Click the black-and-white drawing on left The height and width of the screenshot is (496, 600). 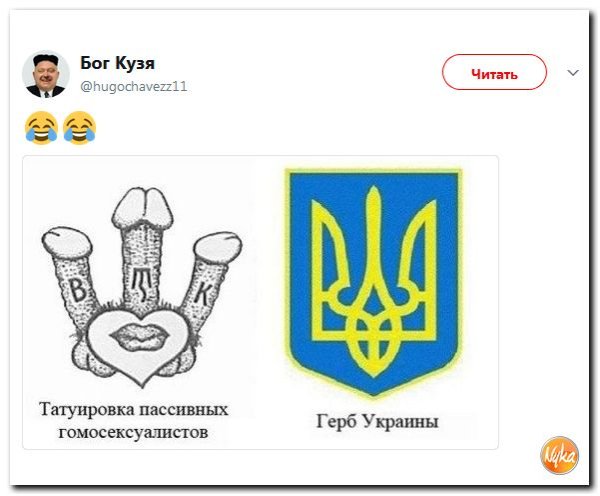141,287
